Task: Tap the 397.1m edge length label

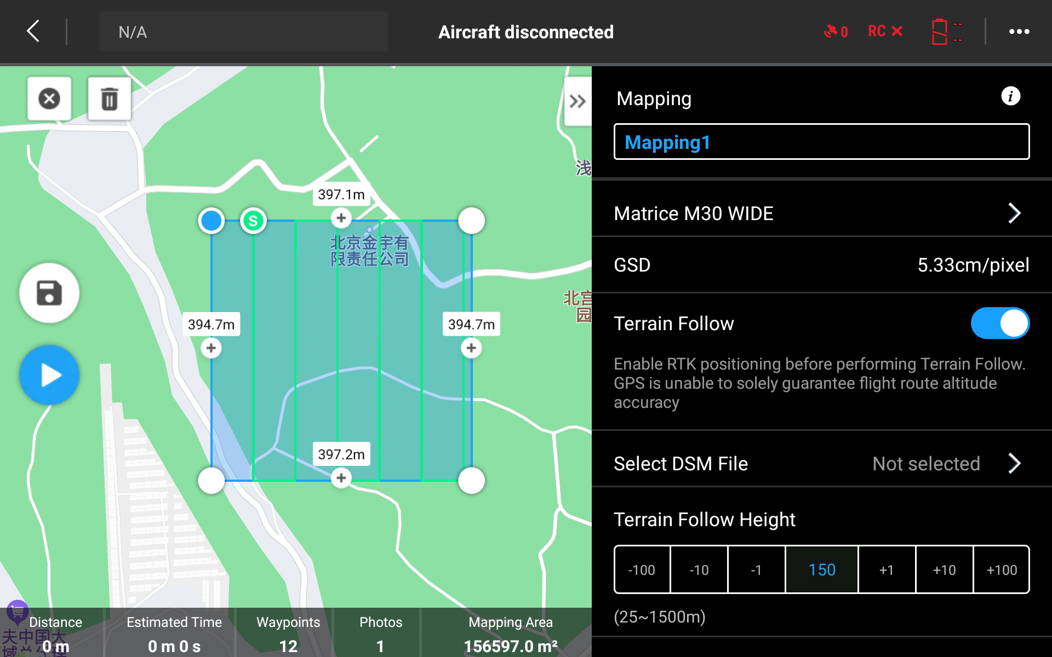Action: pos(341,195)
